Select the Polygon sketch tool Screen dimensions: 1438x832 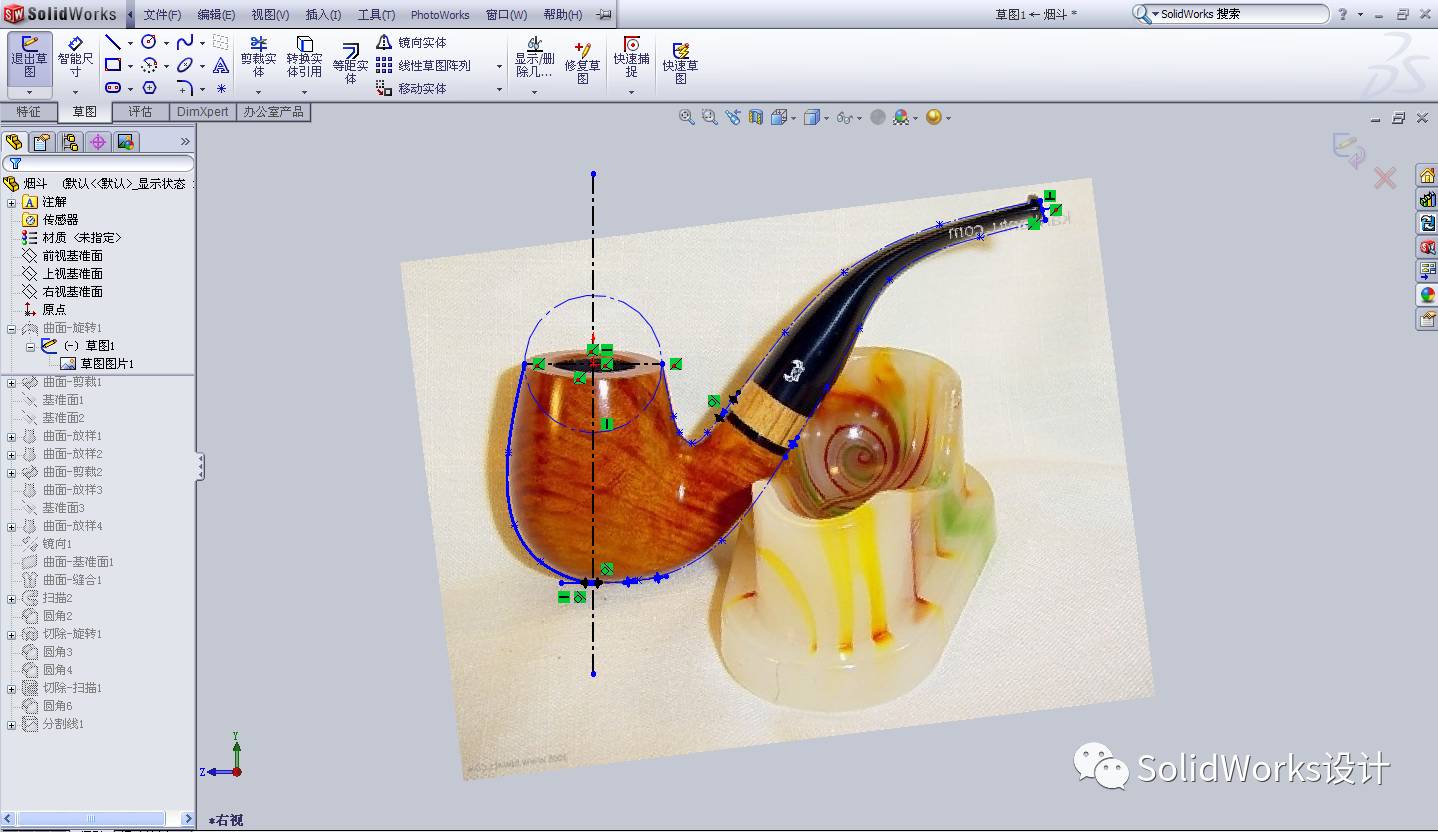click(149, 88)
